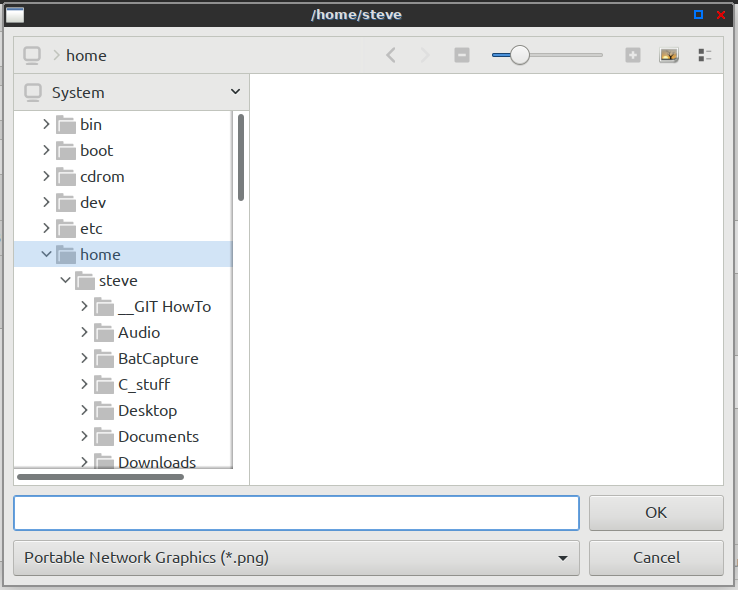
Task: Expand the etc folder
Action: click(x=46, y=229)
